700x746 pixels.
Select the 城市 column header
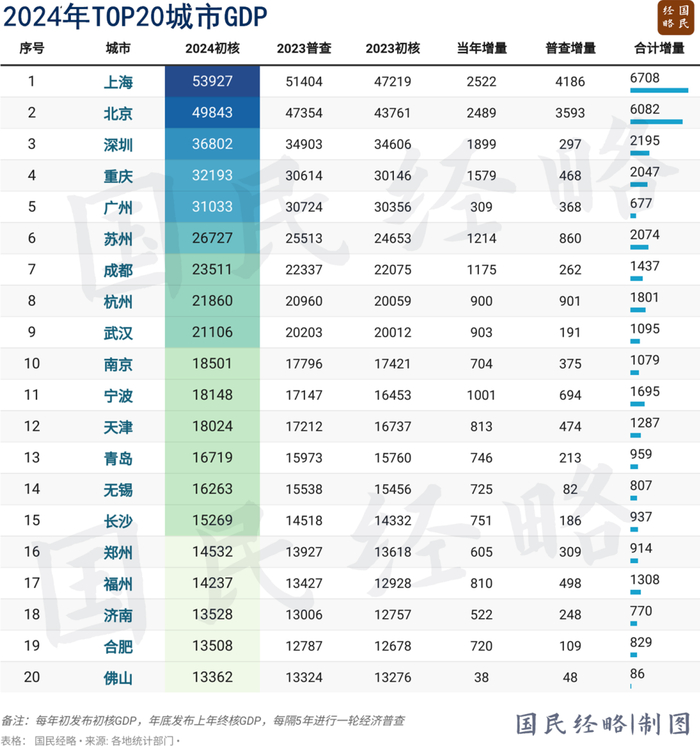tap(118, 49)
